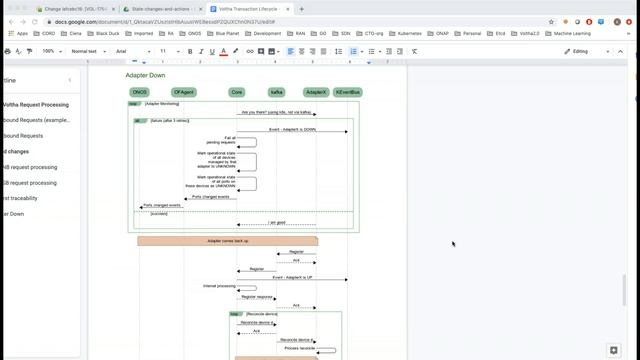The height and width of the screenshot is (360, 640).
Task: Select the Kafka node in diagram
Action: (x=276, y=92)
